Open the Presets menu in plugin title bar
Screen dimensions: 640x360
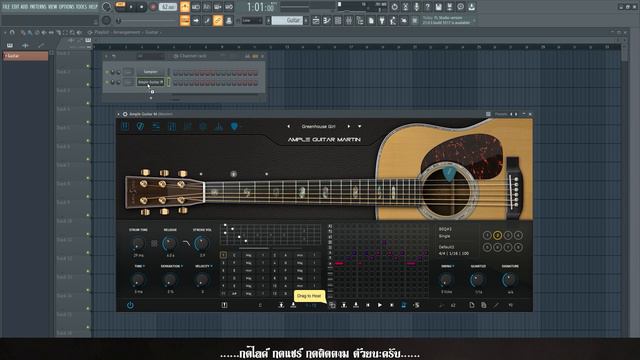[x=501, y=114]
